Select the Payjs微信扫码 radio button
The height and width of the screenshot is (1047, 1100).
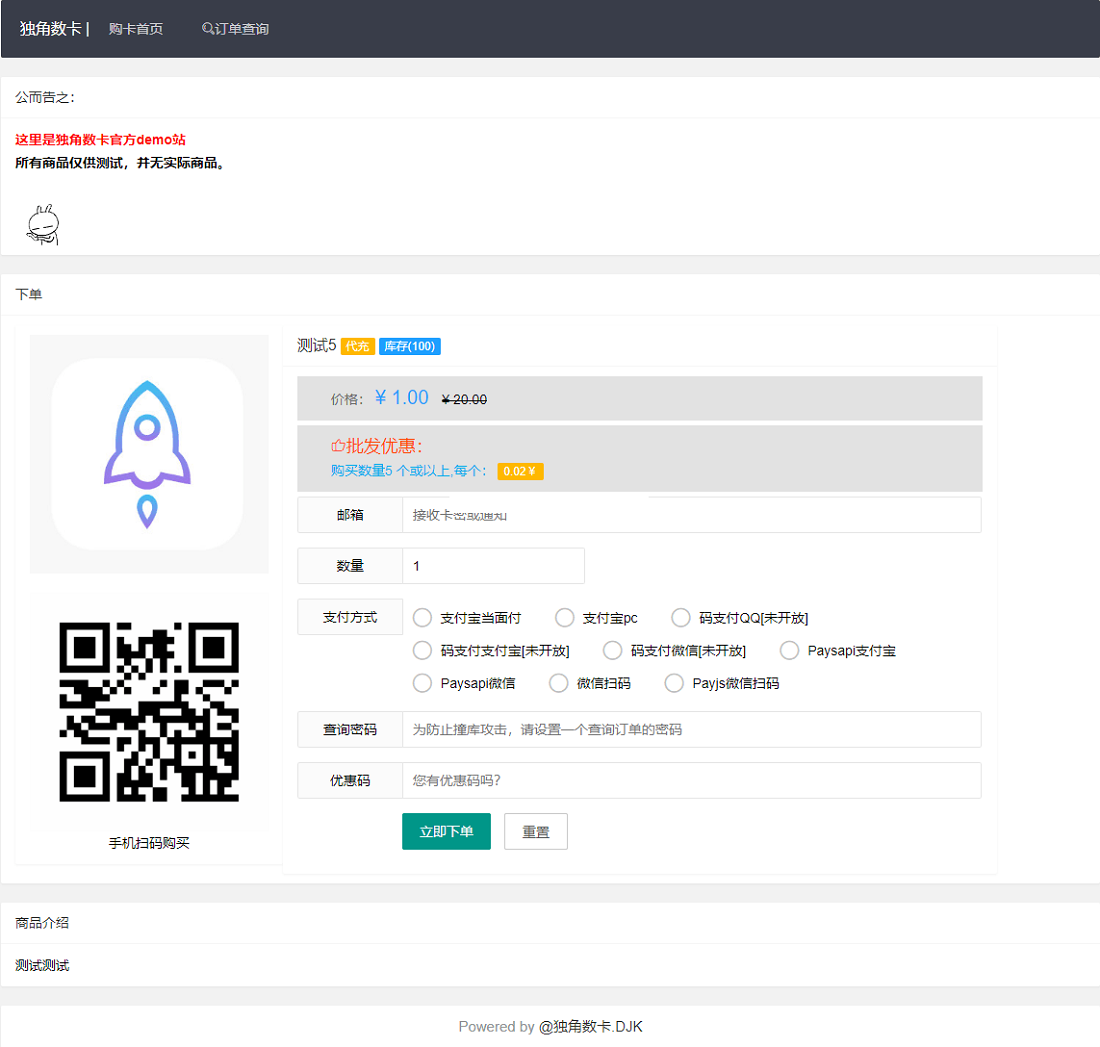[x=674, y=683]
